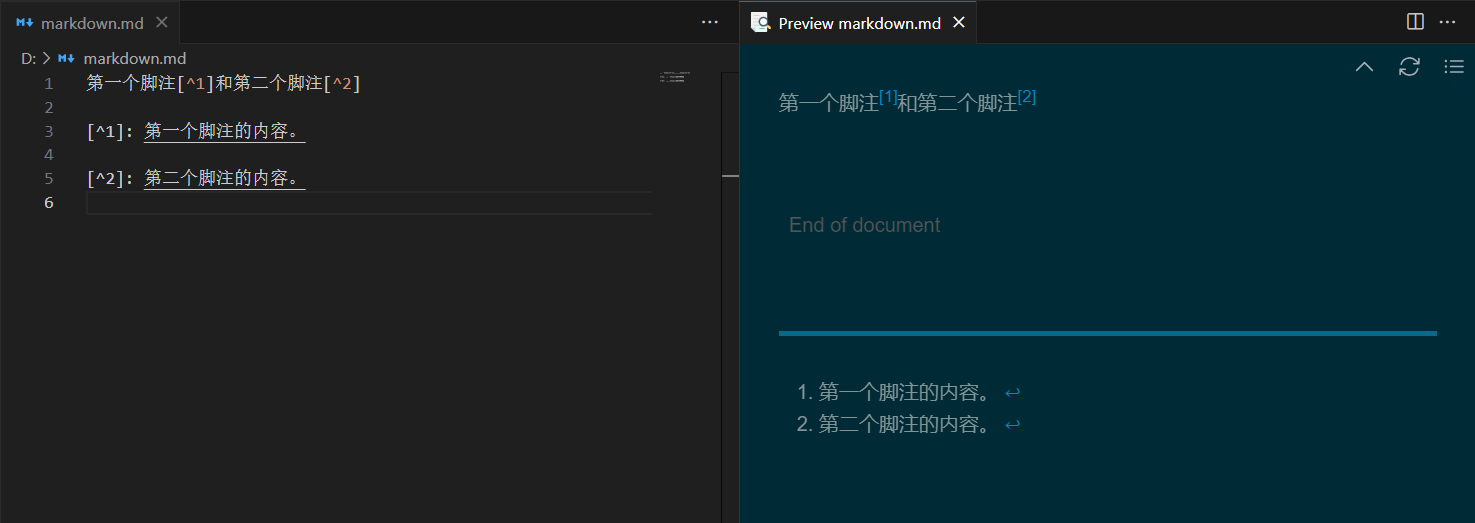Click line number 3 in the gutter
1475x523 pixels.
click(49, 131)
